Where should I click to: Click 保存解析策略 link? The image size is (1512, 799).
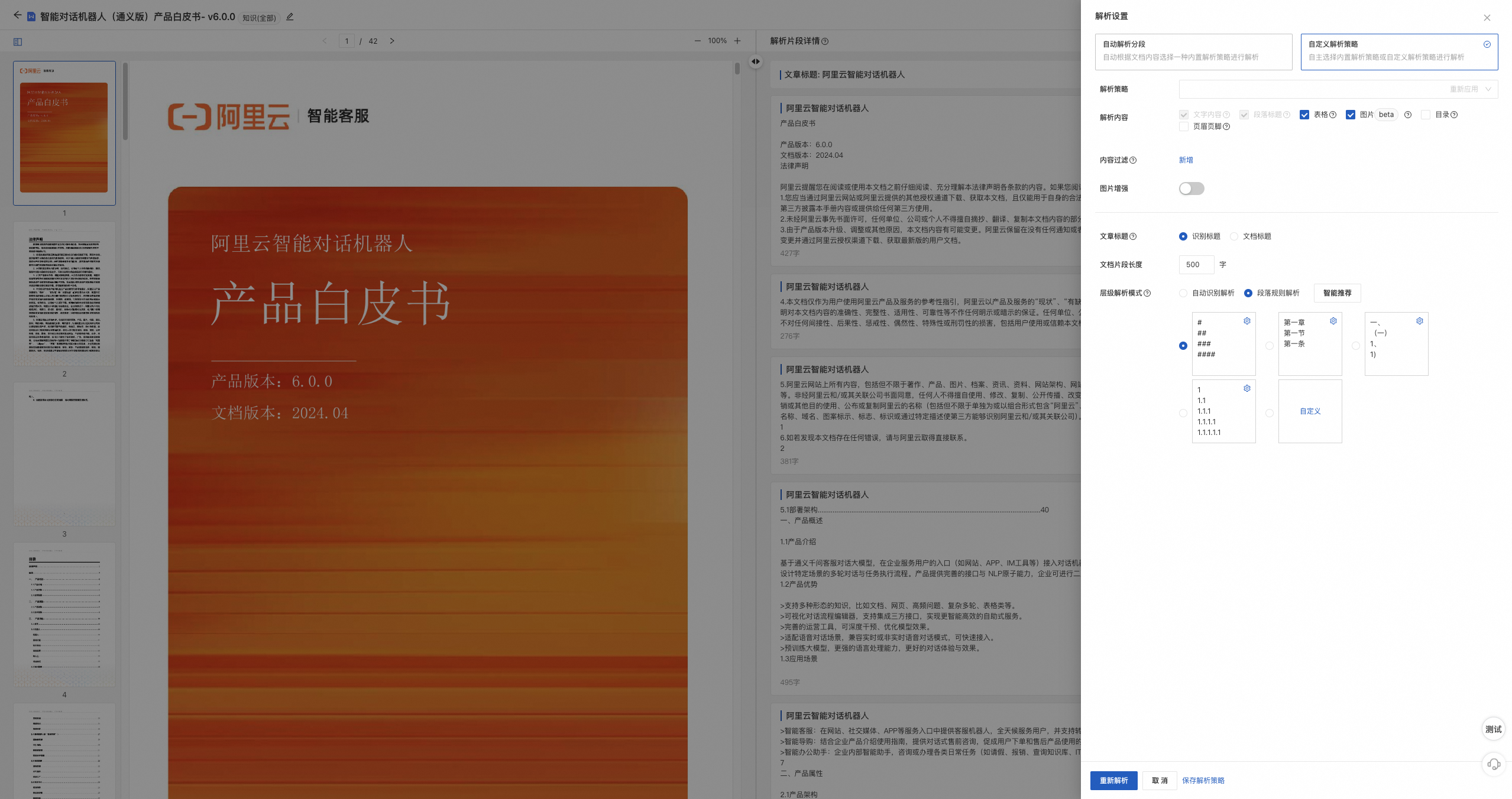[1203, 781]
